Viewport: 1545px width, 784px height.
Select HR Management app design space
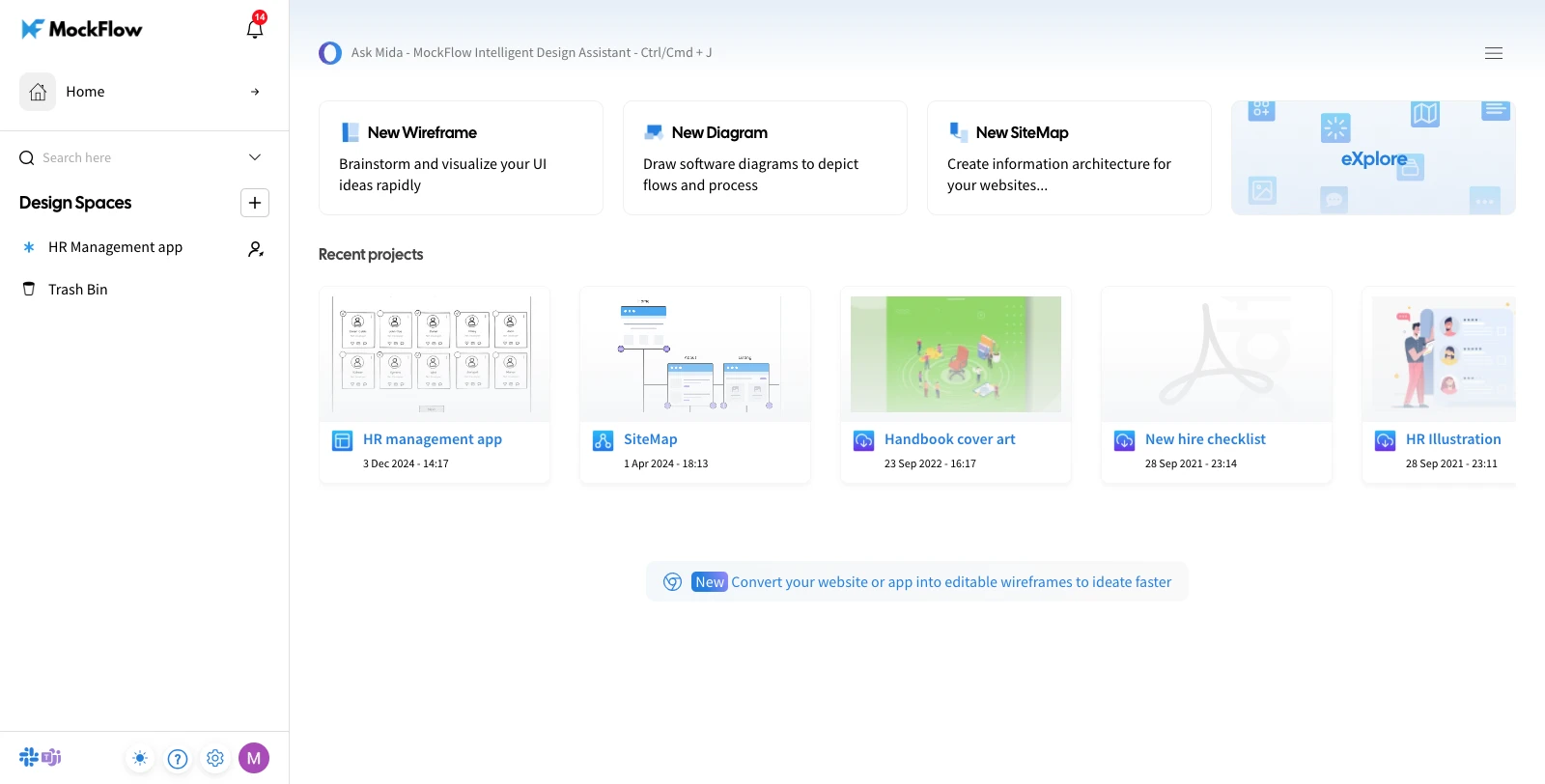click(115, 247)
